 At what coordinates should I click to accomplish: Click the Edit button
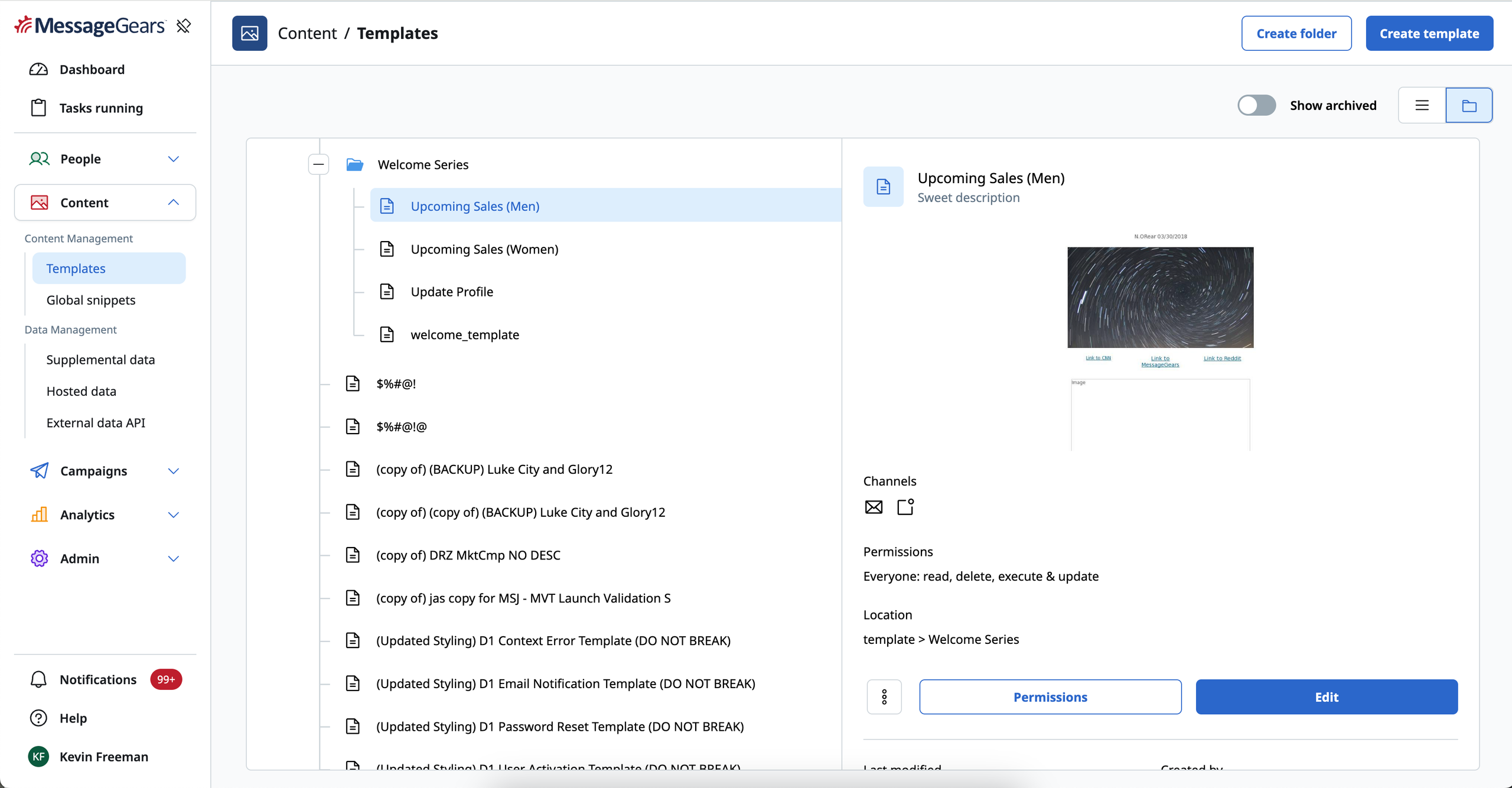coord(1327,697)
